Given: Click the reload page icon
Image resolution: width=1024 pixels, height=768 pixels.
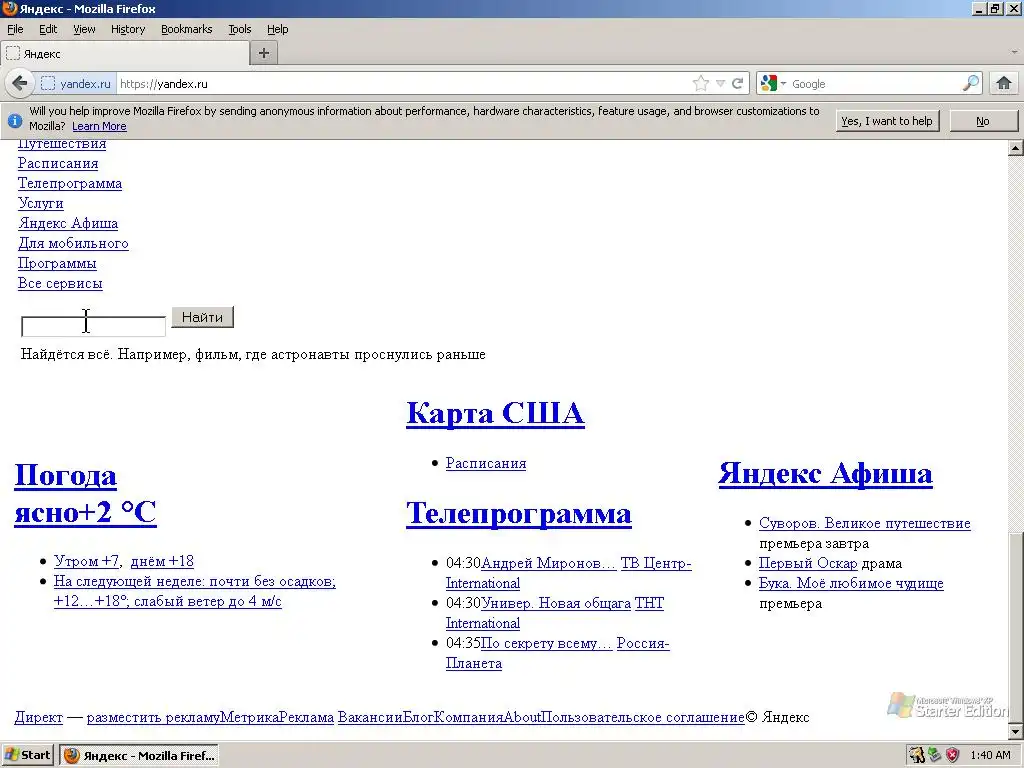Looking at the screenshot, I should pos(738,84).
